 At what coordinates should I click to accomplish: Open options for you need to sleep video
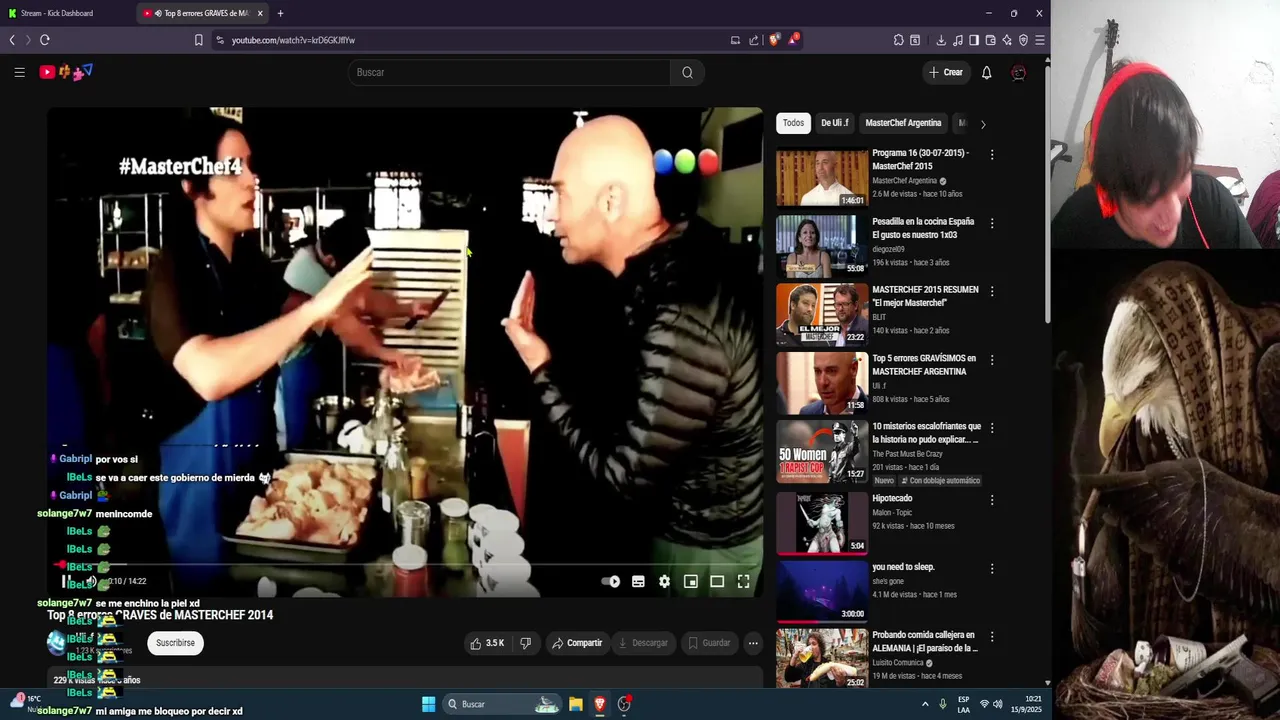pos(992,568)
